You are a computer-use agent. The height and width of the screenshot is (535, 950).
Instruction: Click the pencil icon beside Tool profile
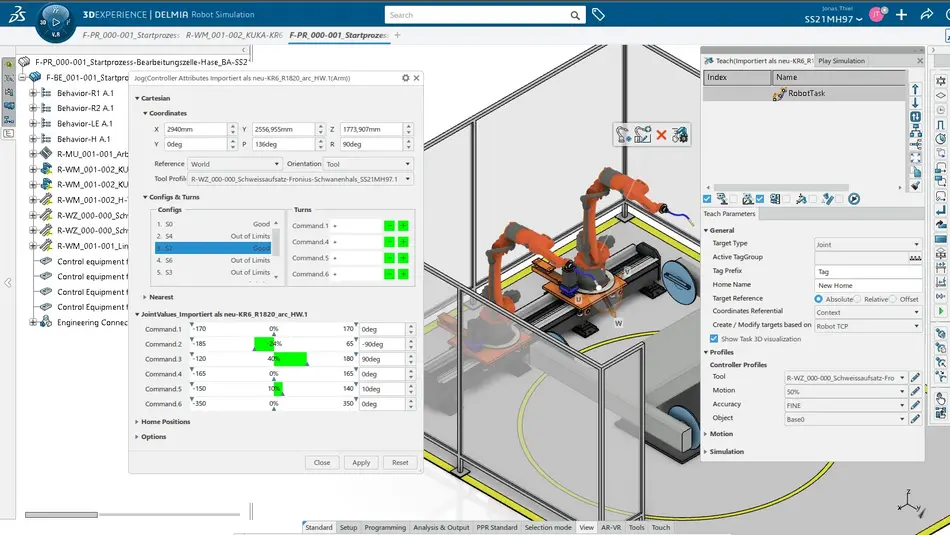(915, 378)
